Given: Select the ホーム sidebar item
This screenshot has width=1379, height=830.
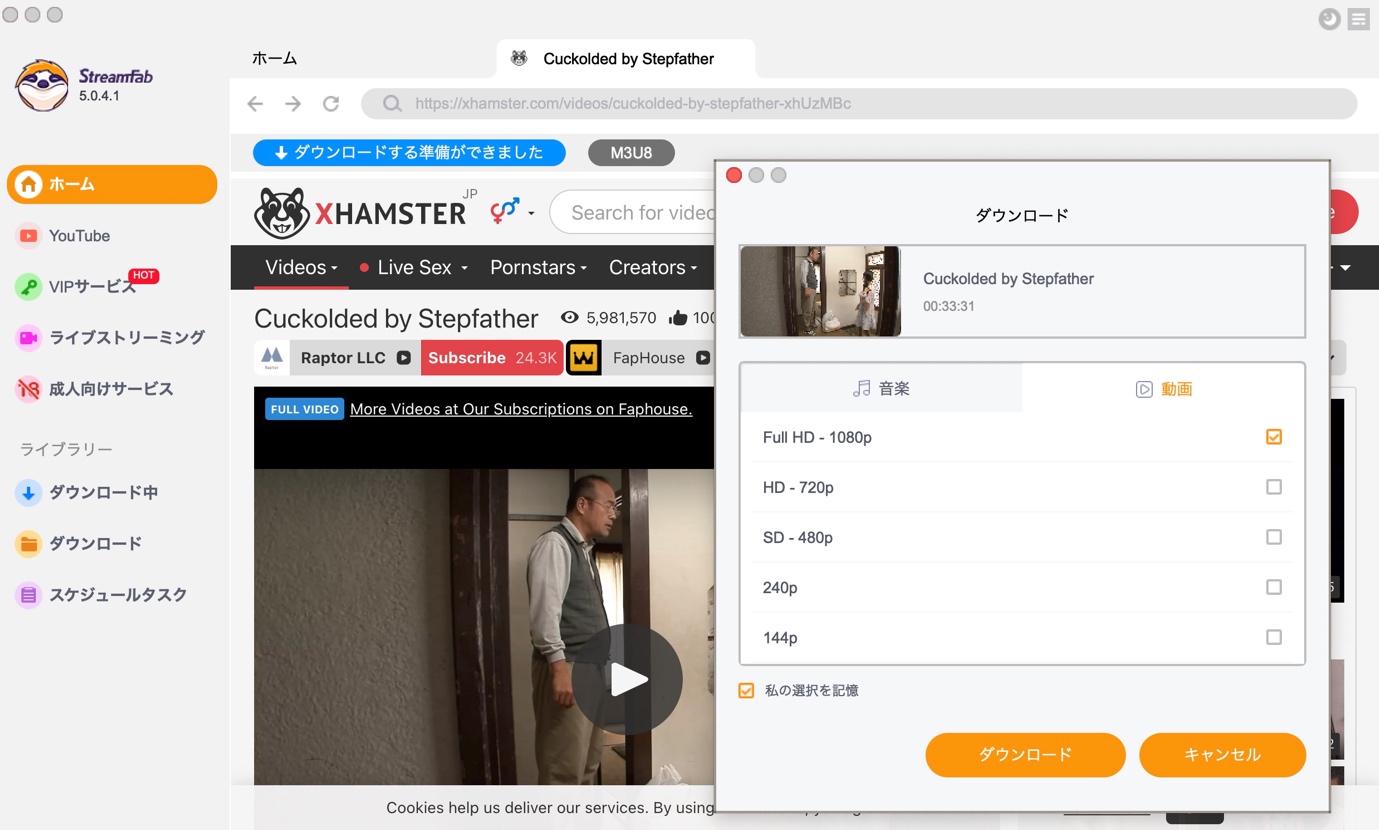Looking at the screenshot, I should [112, 184].
